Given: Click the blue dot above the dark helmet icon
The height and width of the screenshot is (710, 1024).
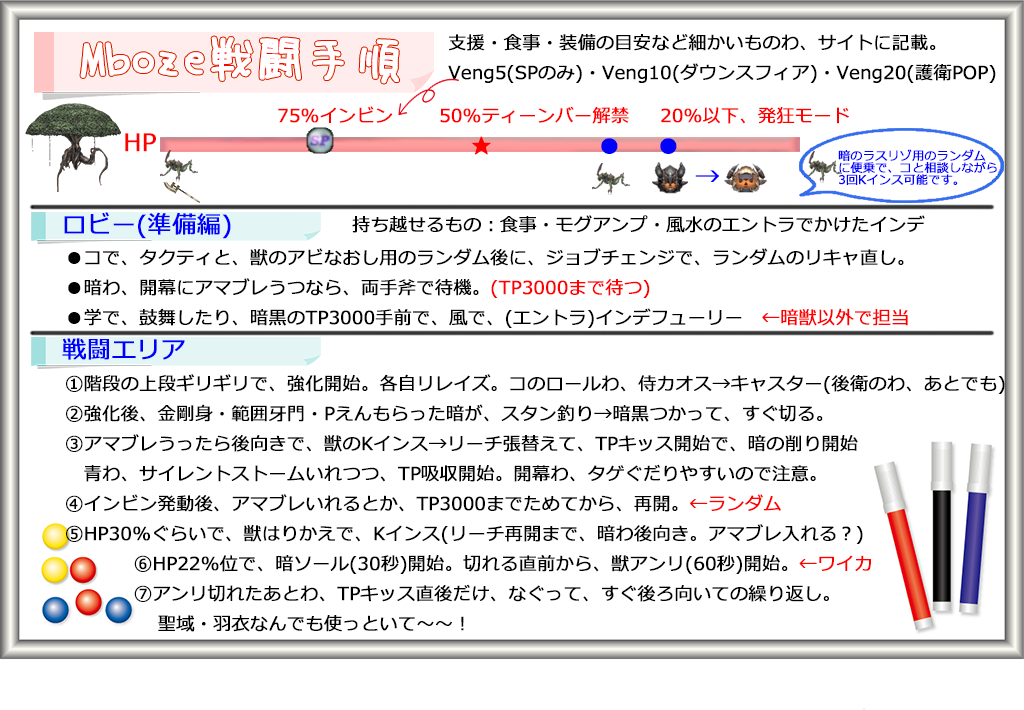Looking at the screenshot, I should 668,146.
